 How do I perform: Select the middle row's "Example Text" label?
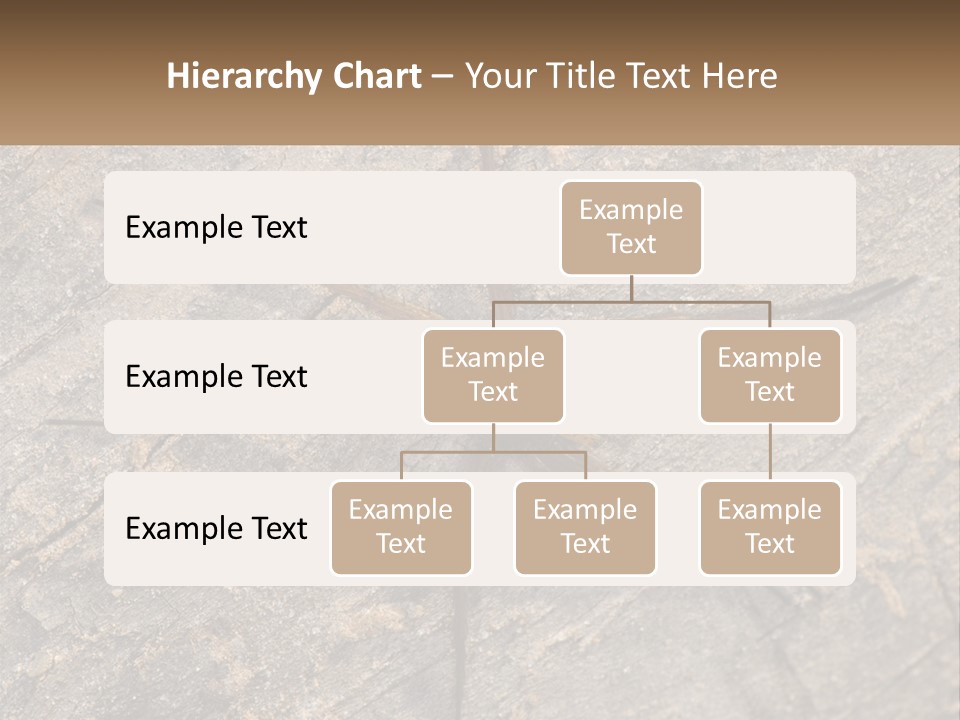216,376
